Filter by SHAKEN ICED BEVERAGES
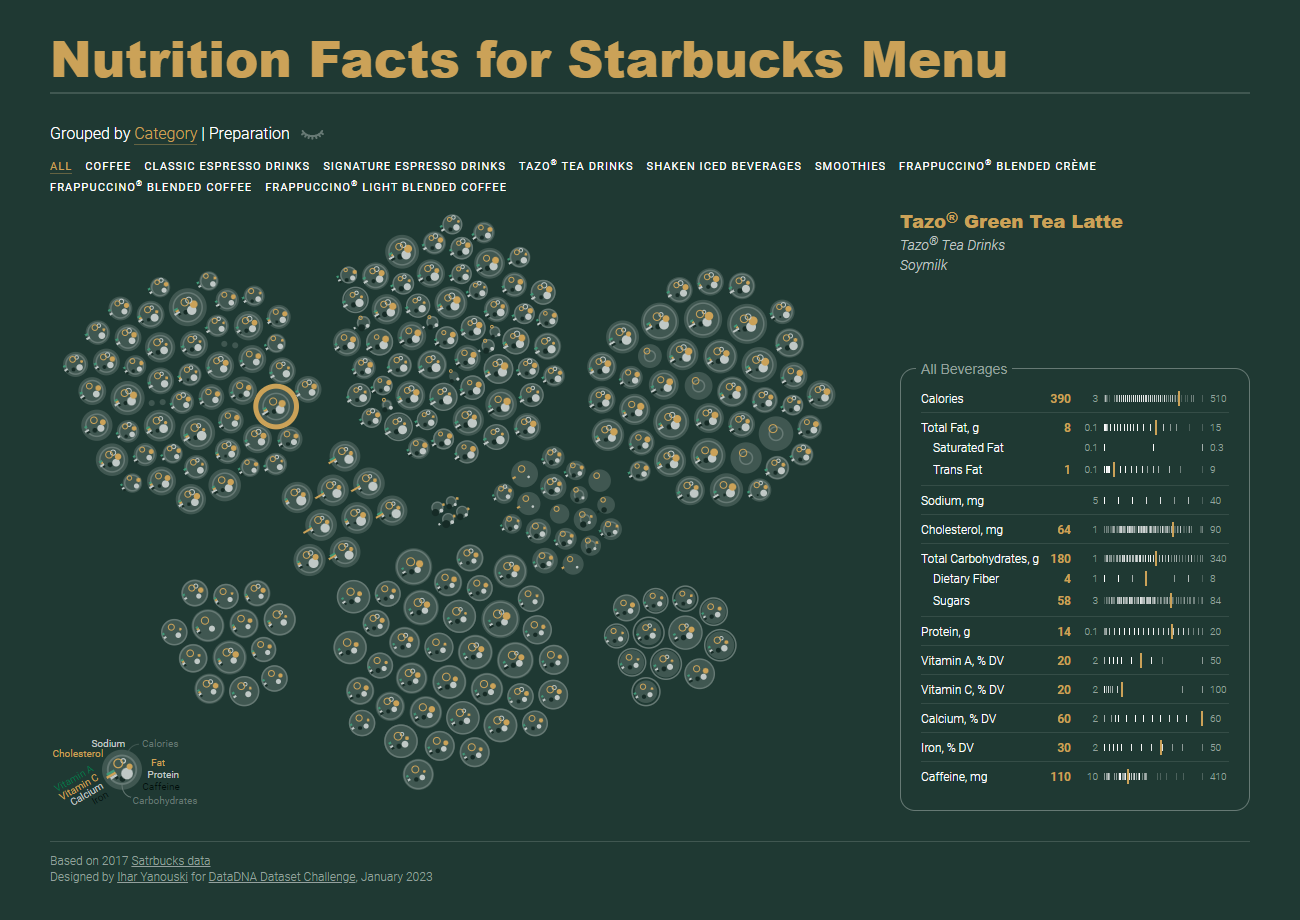This screenshot has height=920, width=1300. click(724, 166)
